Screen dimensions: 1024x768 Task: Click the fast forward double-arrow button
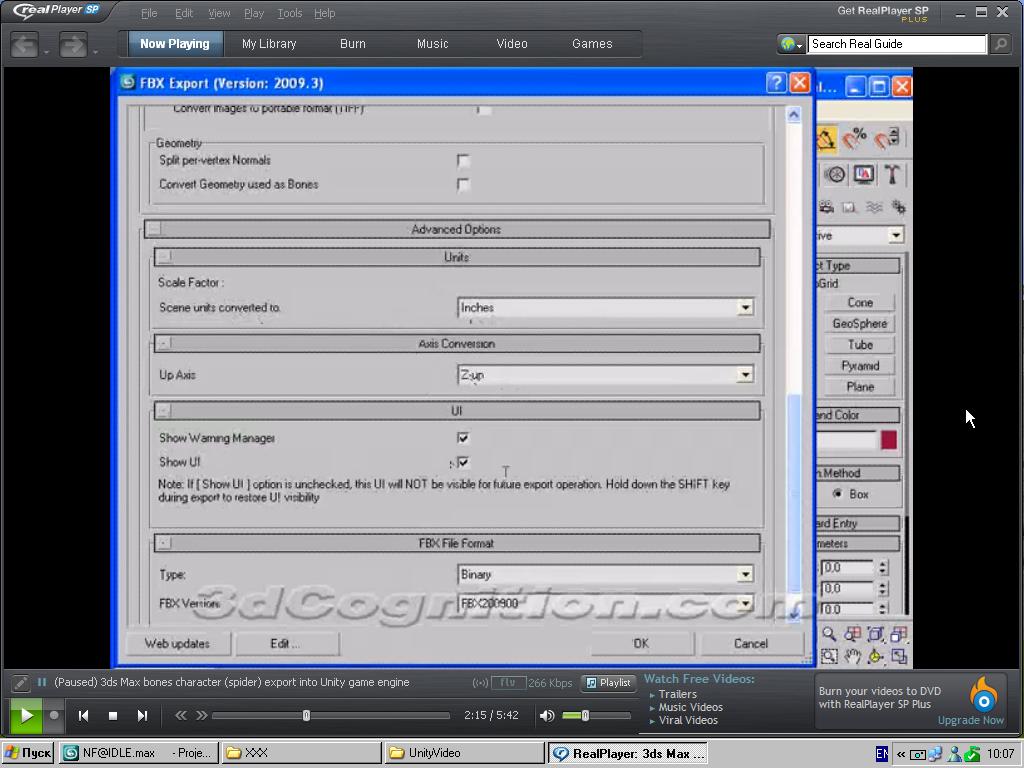point(201,716)
